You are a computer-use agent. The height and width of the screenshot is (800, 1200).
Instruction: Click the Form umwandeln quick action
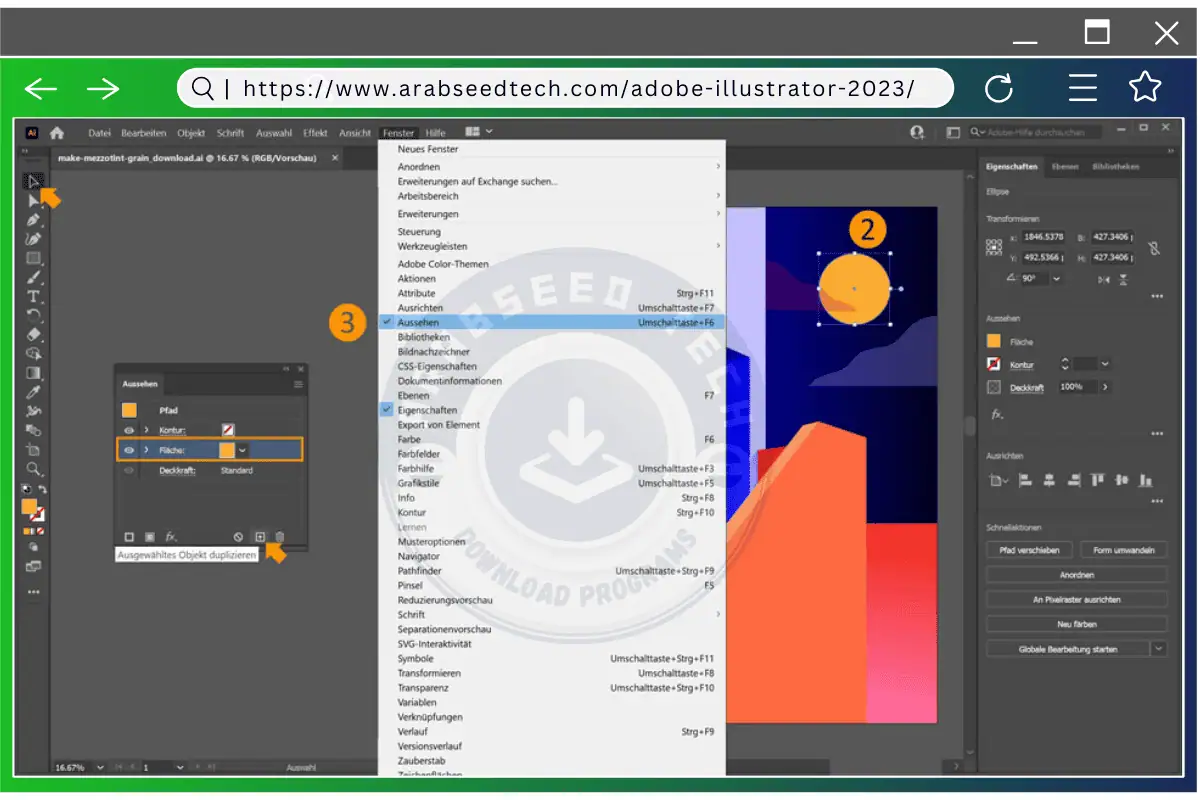tap(1124, 549)
